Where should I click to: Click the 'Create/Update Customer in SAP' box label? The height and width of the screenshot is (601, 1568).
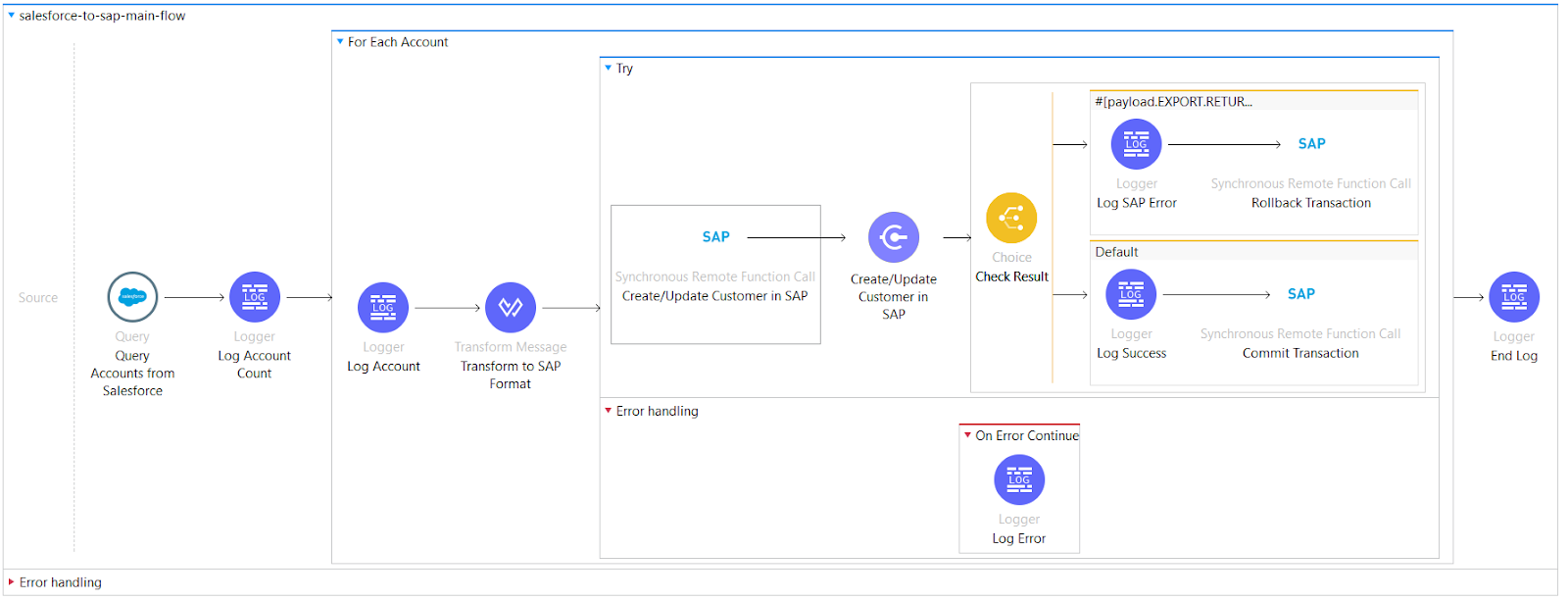[715, 296]
